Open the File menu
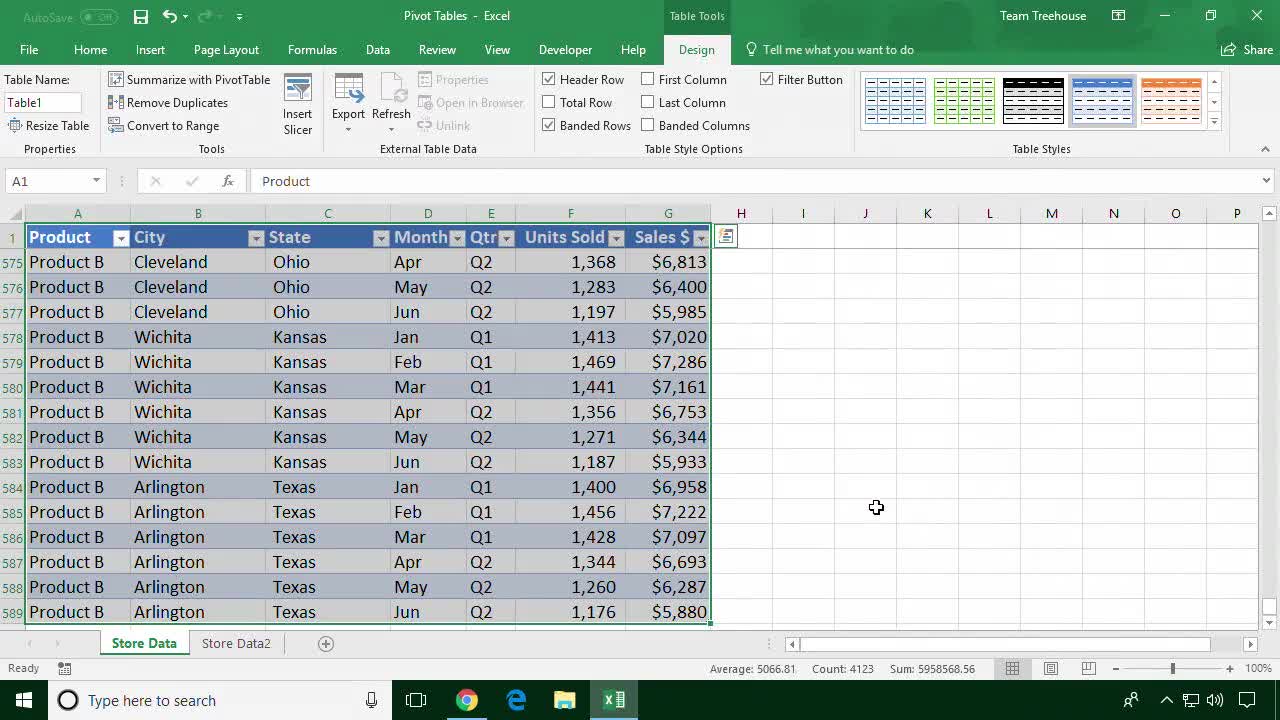Image resolution: width=1280 pixels, height=720 pixels. click(29, 50)
